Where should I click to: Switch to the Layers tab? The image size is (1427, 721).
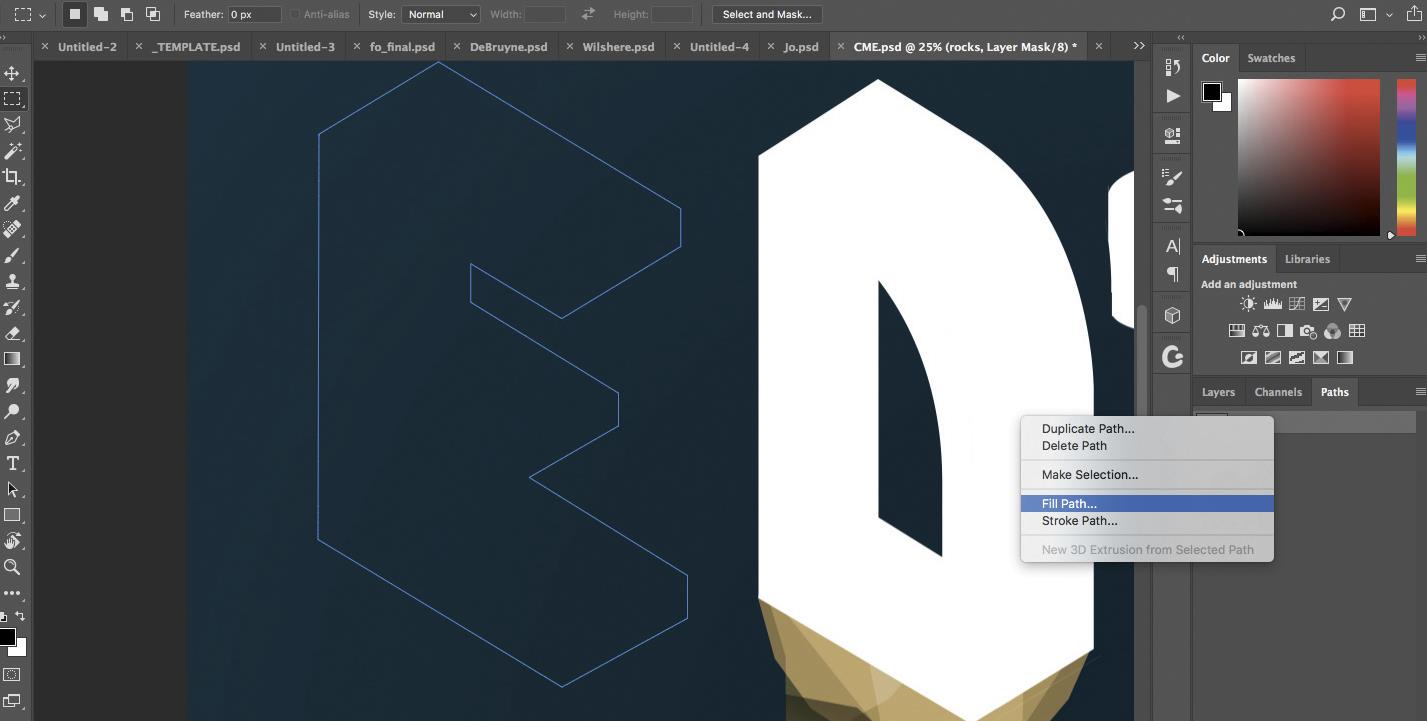click(1218, 392)
